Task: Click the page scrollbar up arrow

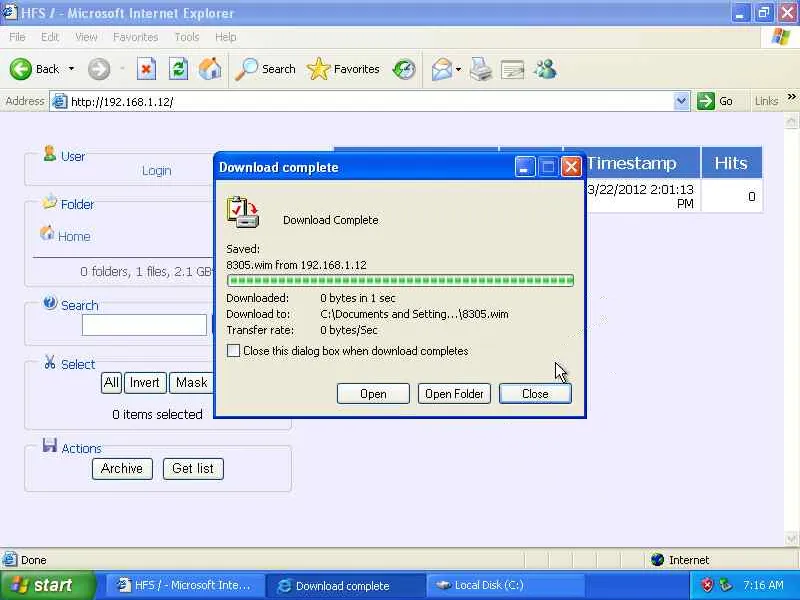Action: pos(791,121)
